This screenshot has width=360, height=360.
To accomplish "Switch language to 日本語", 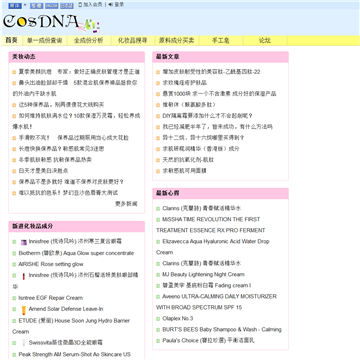I will point(67,6).
